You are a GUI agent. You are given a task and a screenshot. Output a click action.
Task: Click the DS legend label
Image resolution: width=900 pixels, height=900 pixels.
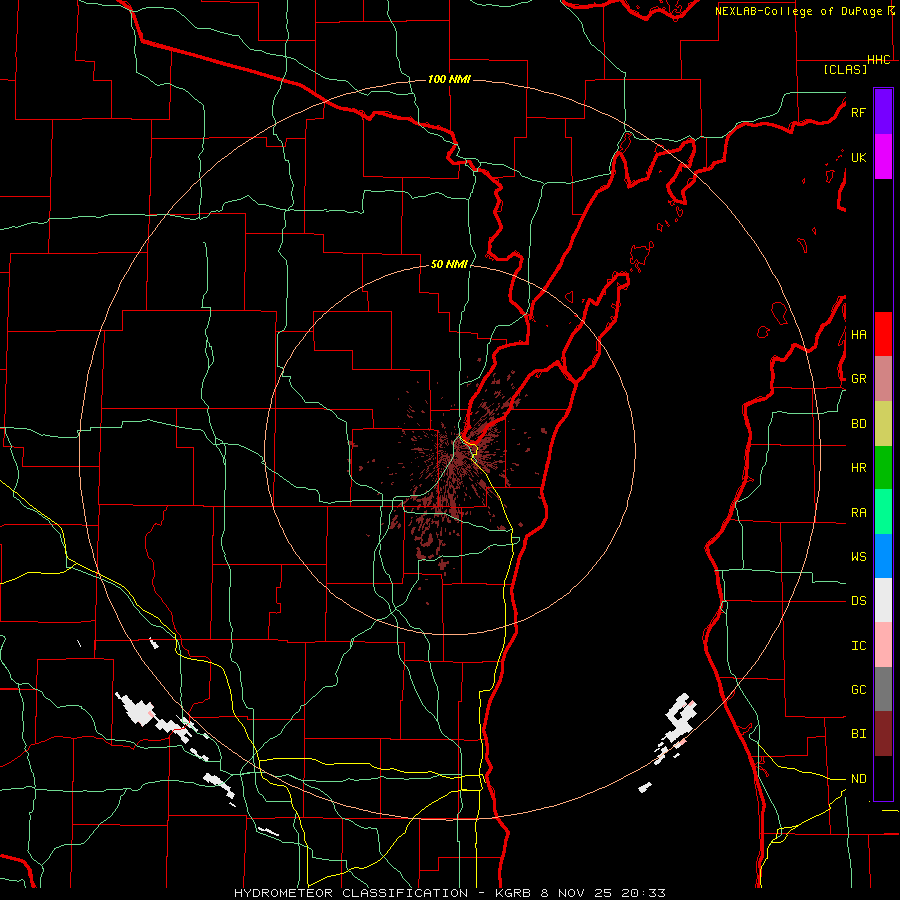point(858,600)
